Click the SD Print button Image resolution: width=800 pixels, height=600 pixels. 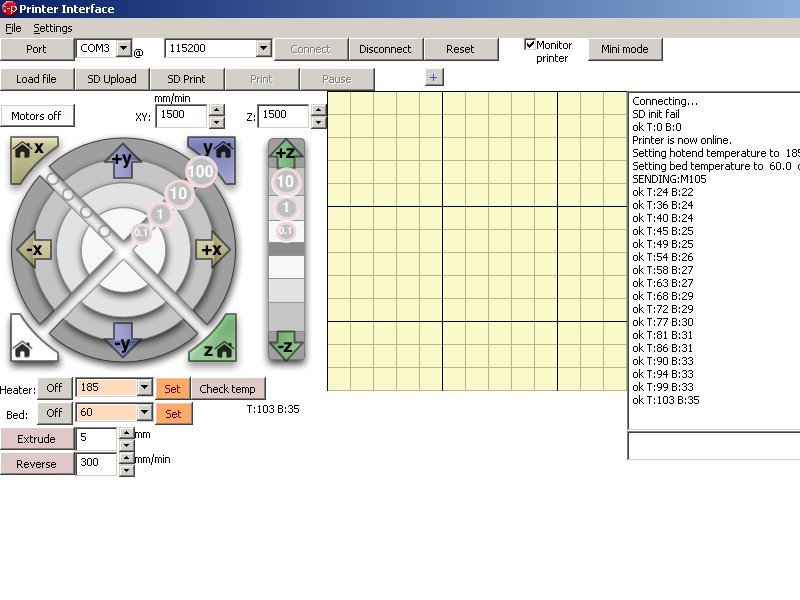[x=186, y=79]
